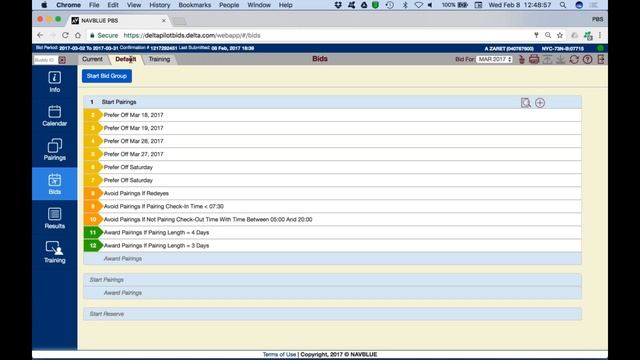Viewport: 640px width, 360px height.
Task: Open the Results sidebar section
Action: coord(55,218)
